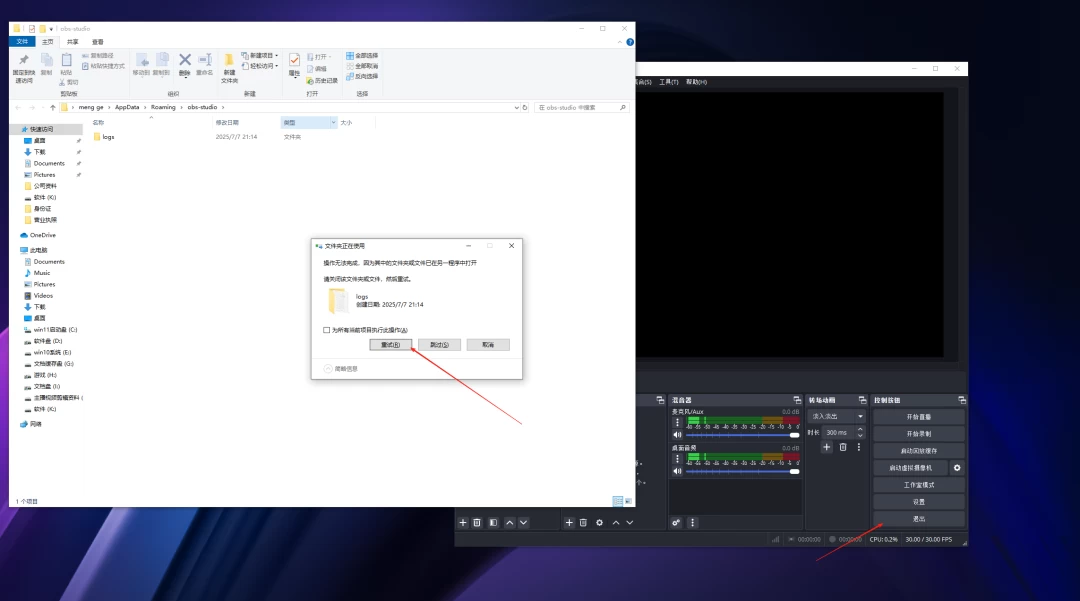Move the selected source up
Screen dimensions: 1080x601
coord(616,523)
